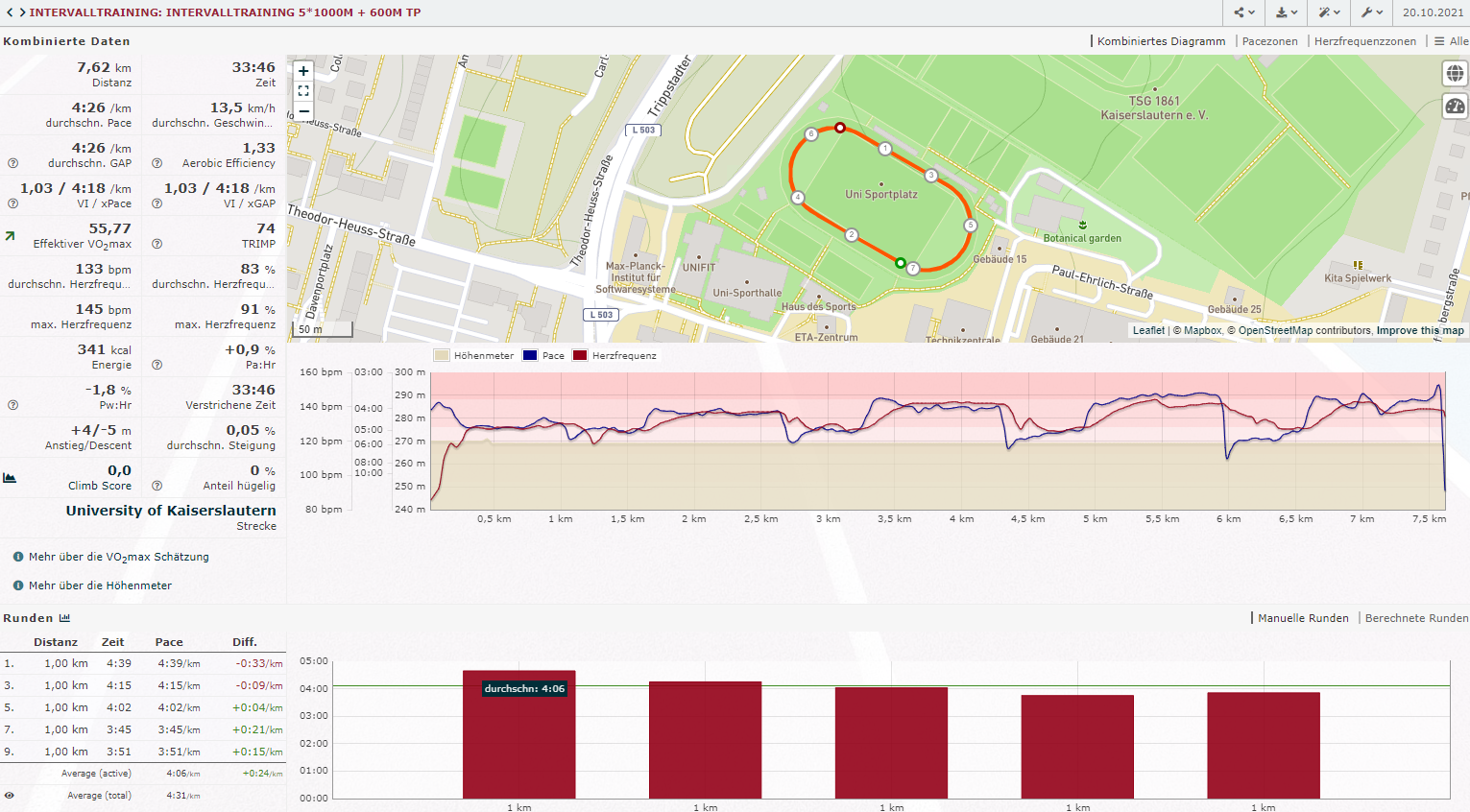Open map layers globe icon

pyautogui.click(x=1455, y=74)
